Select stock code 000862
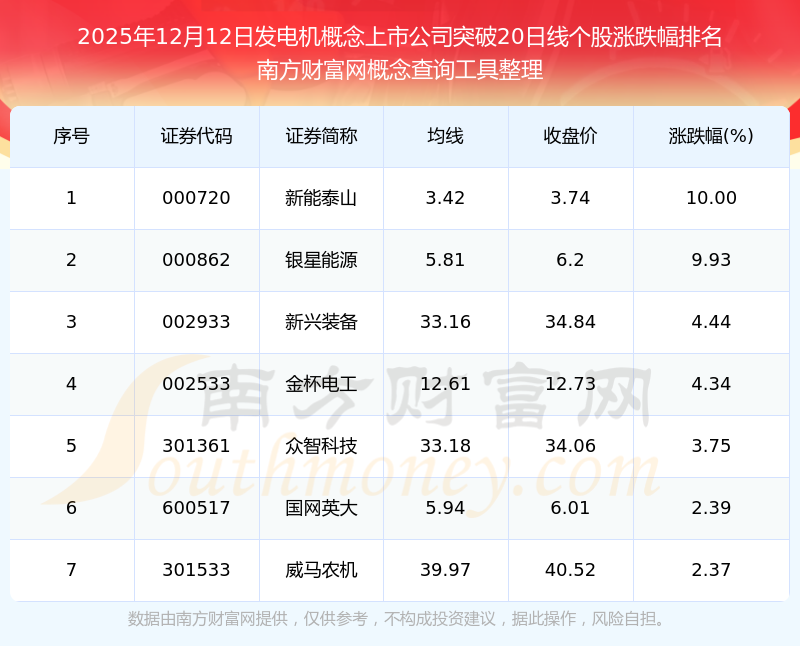 (x=196, y=260)
